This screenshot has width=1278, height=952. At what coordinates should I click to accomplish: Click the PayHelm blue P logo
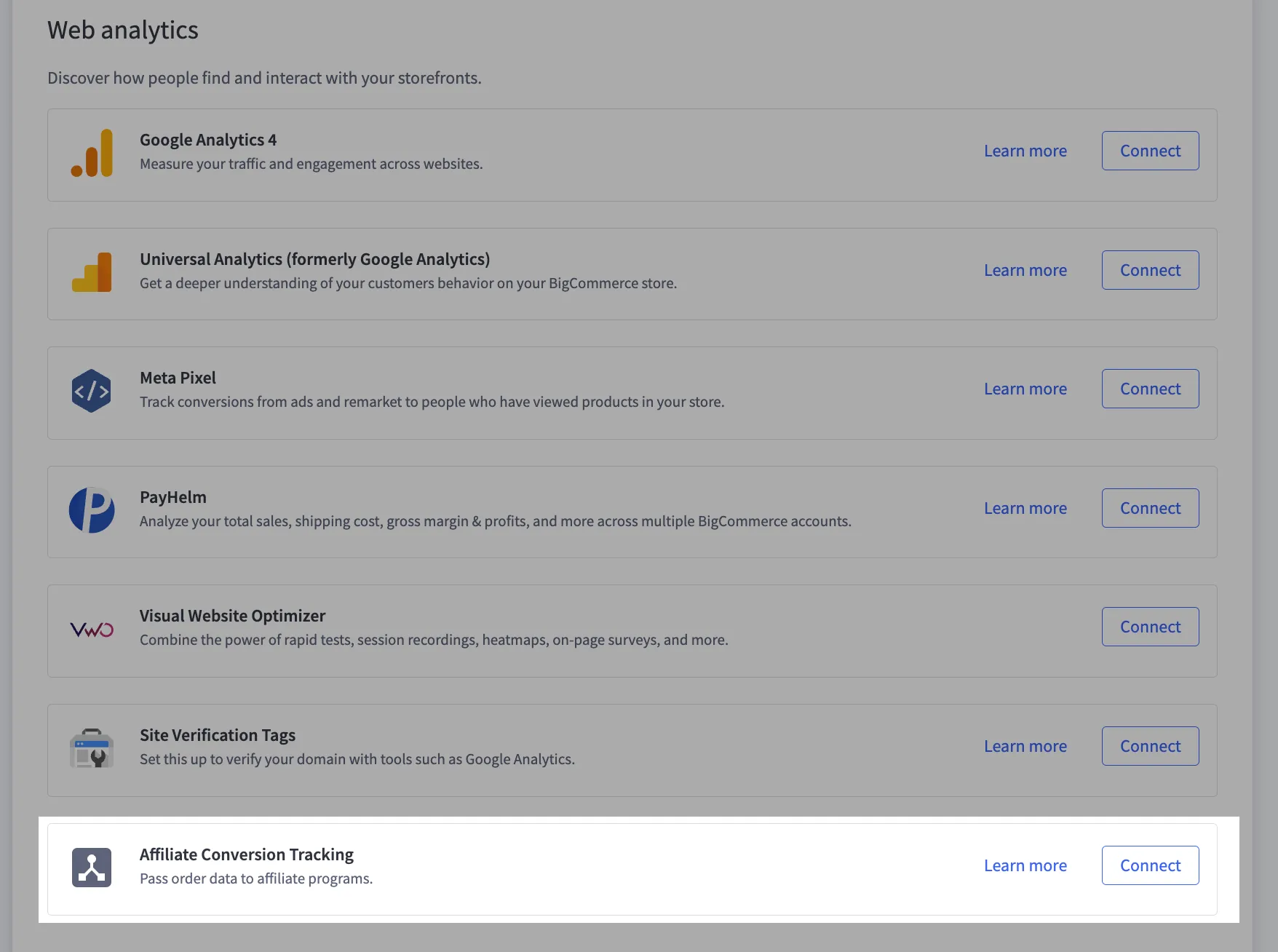(92, 510)
